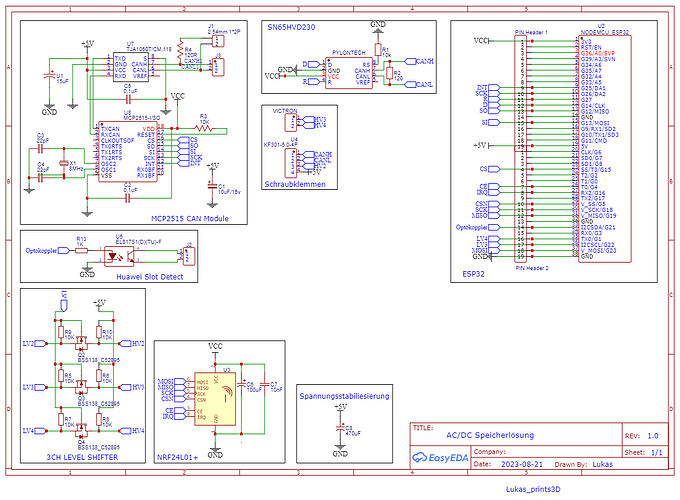Select the Q4 BSS138 MOSFET symbol
Image resolution: width=680 pixels, height=500 pixels.
click(x=81, y=431)
